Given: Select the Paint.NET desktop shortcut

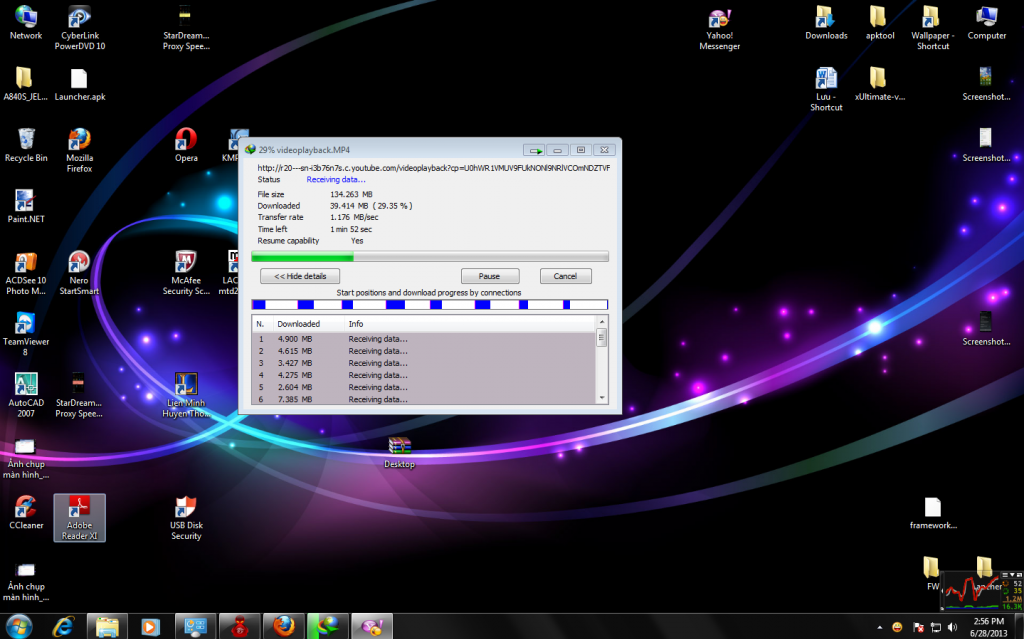Looking at the screenshot, I should pyautogui.click(x=26, y=206).
